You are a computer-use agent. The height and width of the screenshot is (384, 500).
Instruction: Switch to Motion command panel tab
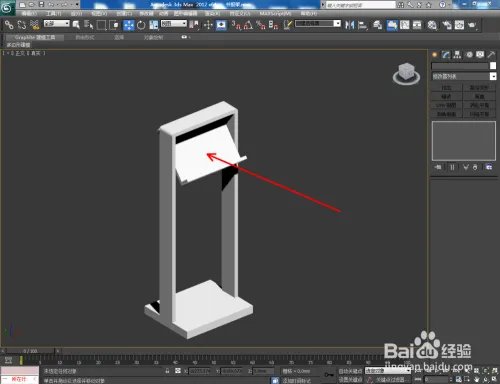[469, 55]
